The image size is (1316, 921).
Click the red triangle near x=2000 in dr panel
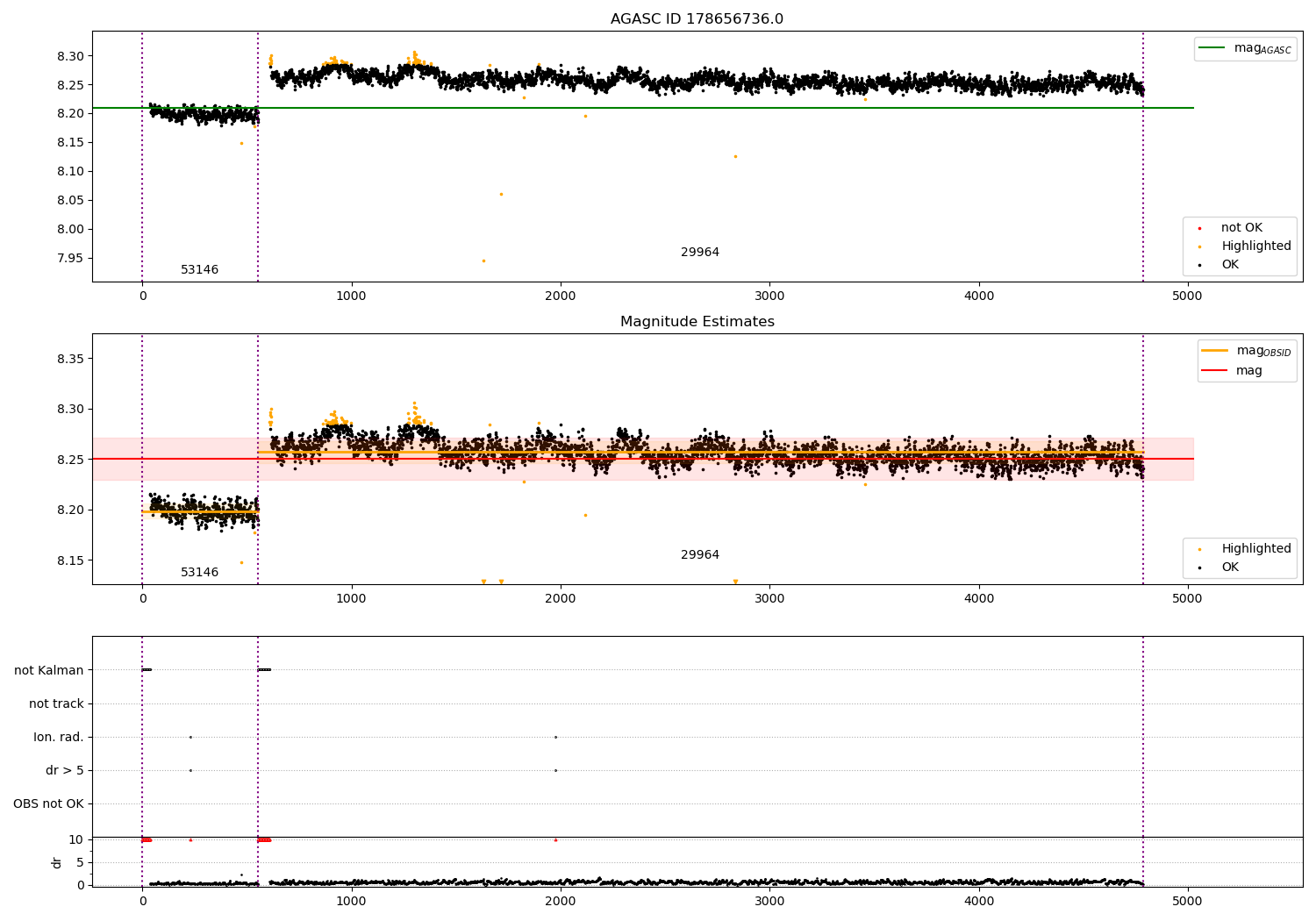pyautogui.click(x=555, y=839)
